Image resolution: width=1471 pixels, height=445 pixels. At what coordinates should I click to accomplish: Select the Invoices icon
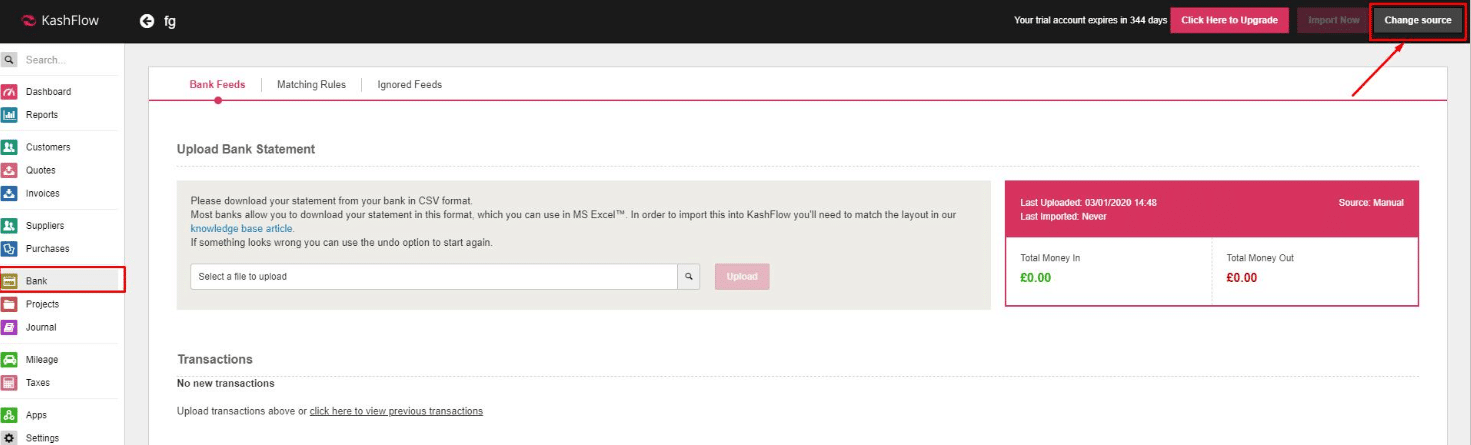point(10,193)
